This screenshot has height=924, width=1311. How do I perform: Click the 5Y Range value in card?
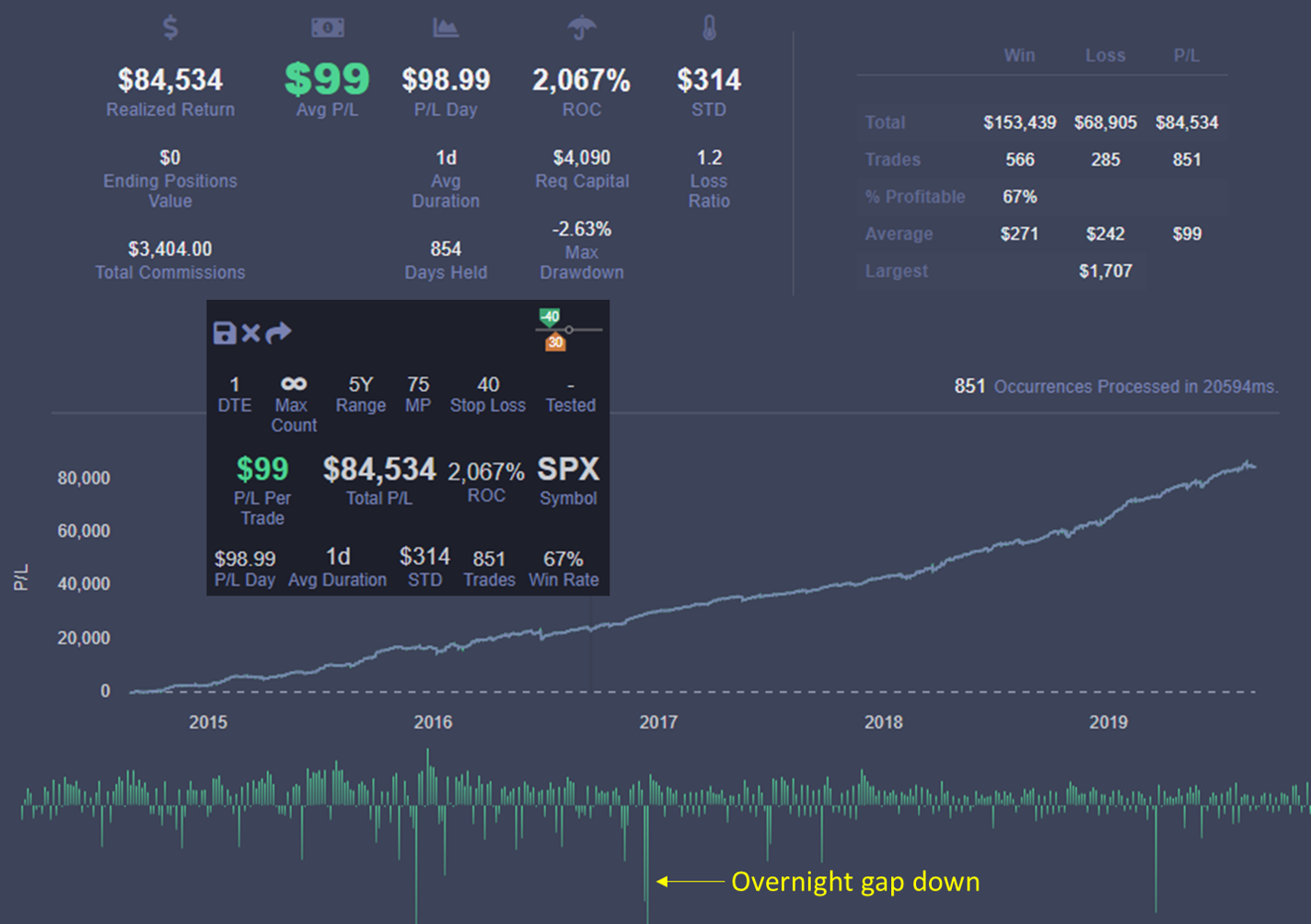click(360, 384)
